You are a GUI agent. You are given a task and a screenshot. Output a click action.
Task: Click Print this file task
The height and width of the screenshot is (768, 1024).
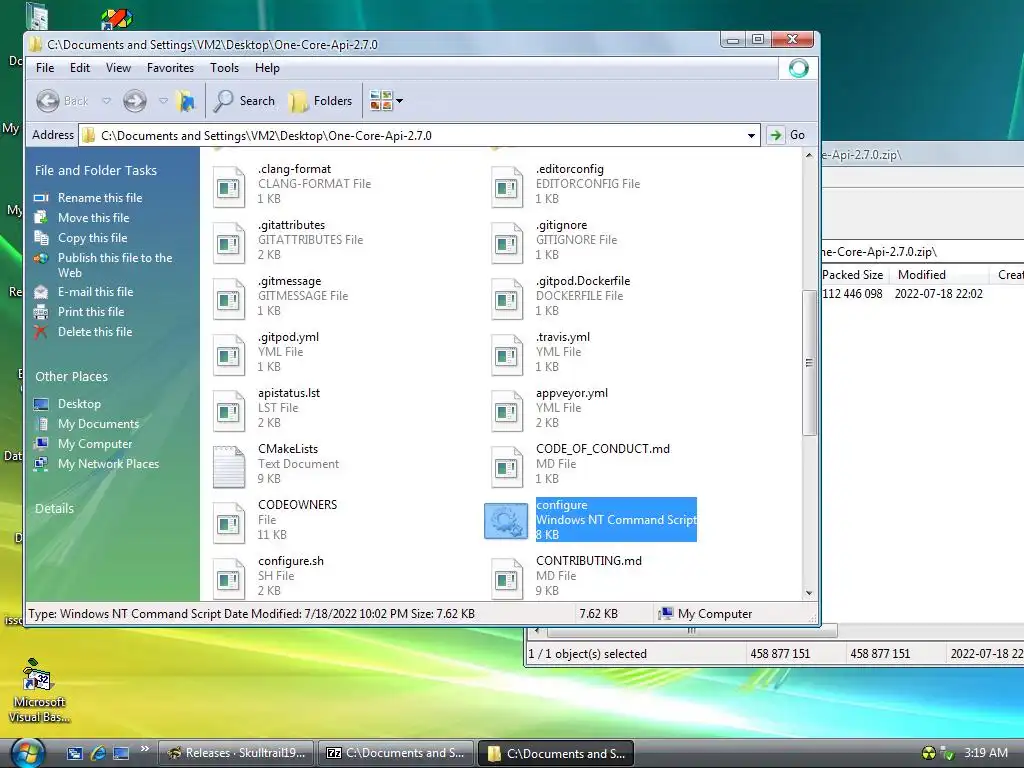point(91,312)
